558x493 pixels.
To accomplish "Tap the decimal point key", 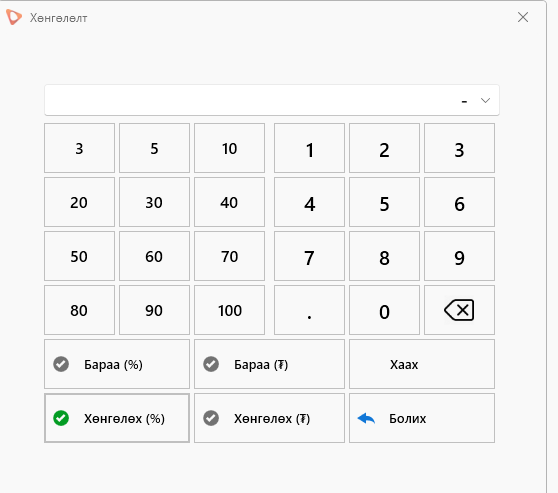I will point(309,310).
